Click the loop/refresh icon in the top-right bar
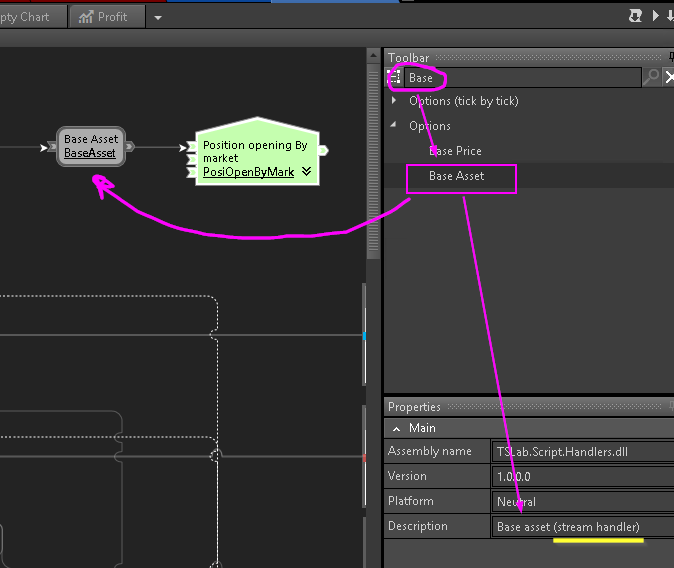 [635, 16]
